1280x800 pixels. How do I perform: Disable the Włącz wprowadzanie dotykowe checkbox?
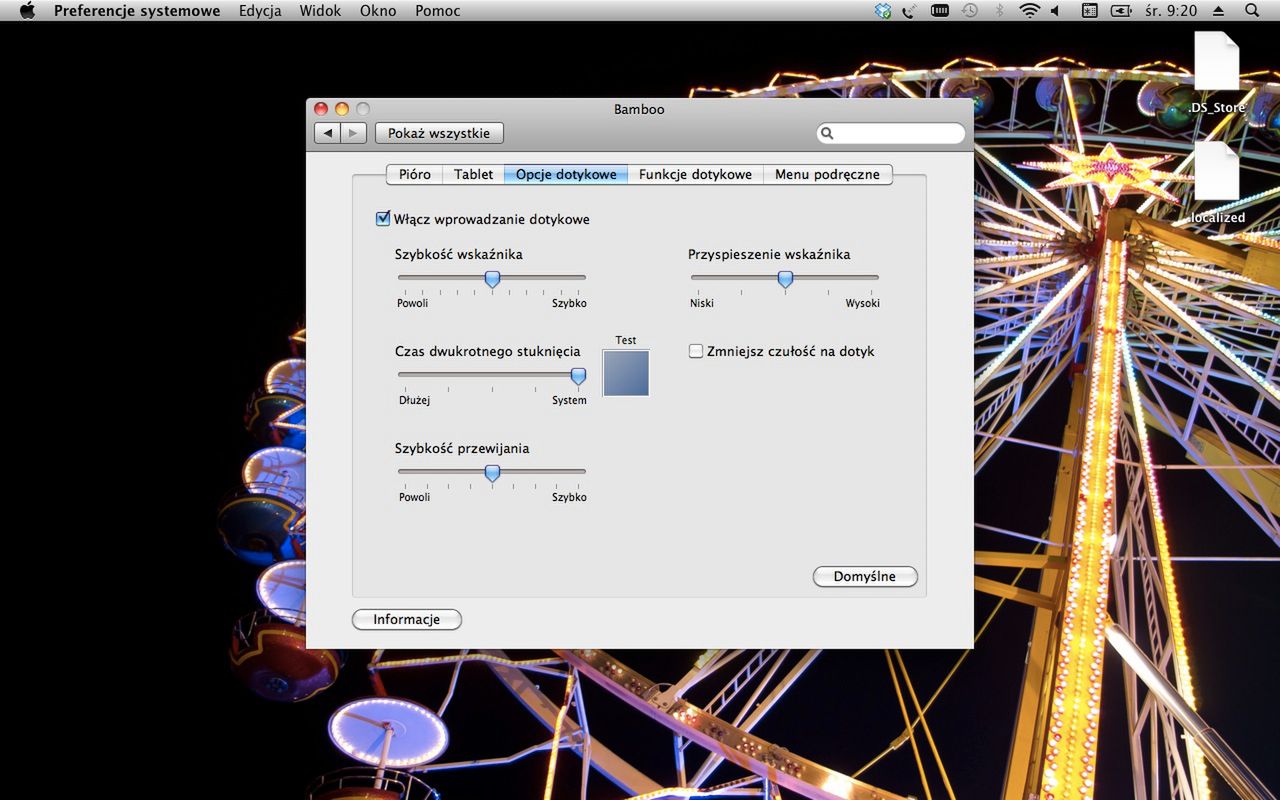click(x=383, y=219)
